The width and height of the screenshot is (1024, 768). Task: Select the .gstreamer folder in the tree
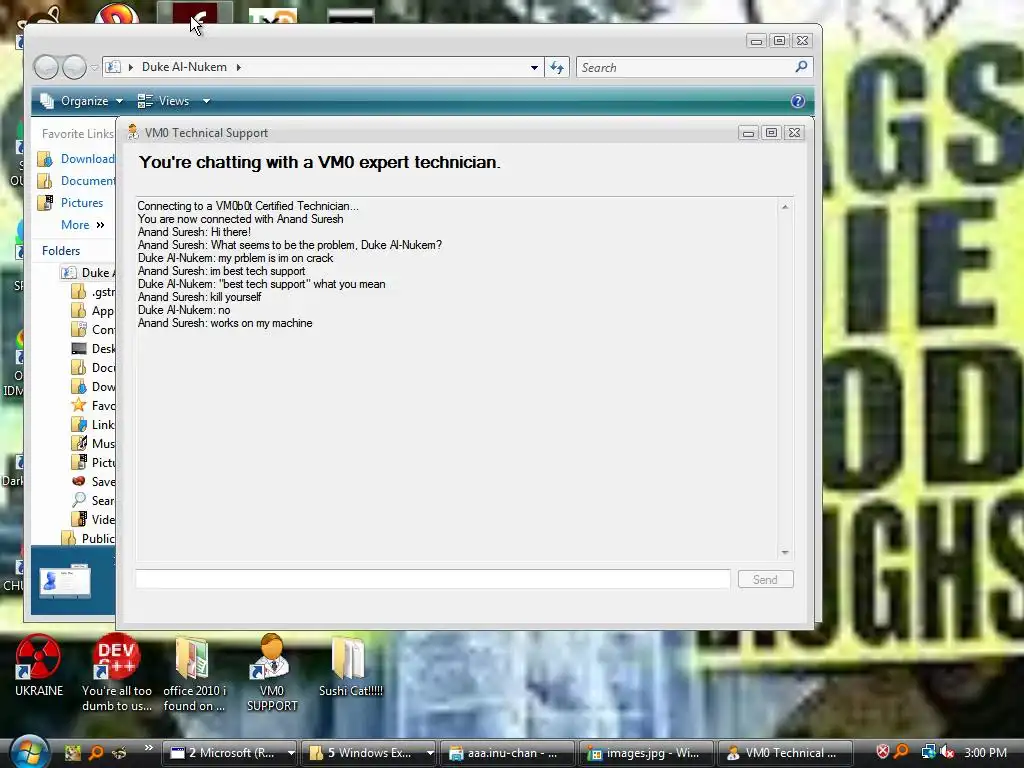point(93,292)
